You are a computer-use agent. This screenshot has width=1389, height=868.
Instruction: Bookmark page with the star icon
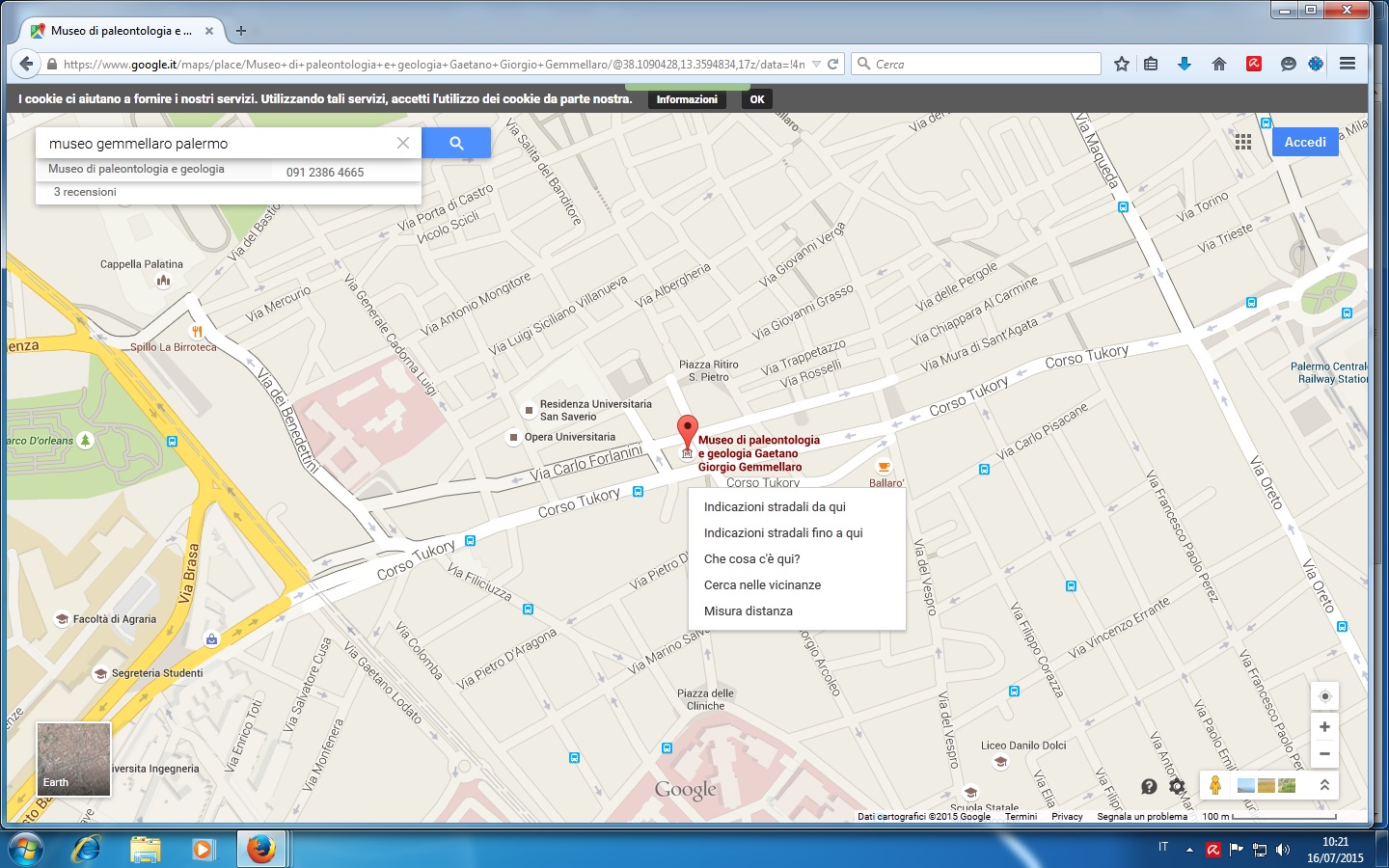tap(1121, 64)
